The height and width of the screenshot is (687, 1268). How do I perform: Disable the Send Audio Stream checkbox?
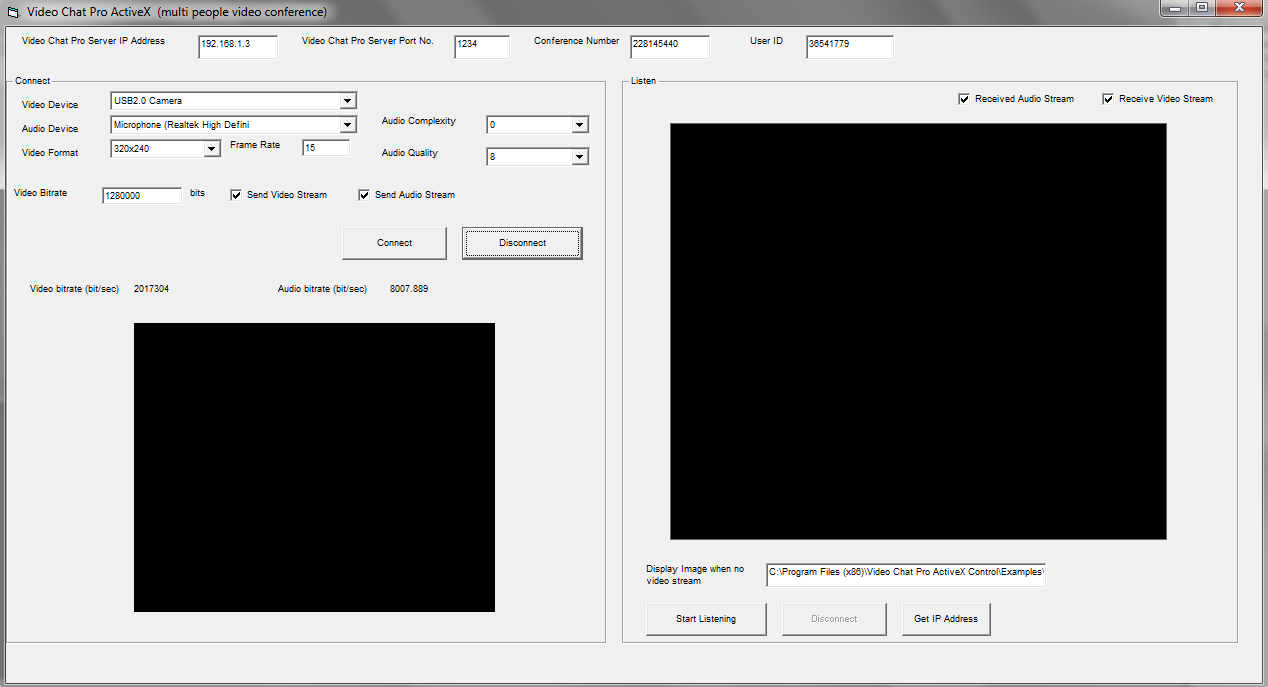click(364, 195)
